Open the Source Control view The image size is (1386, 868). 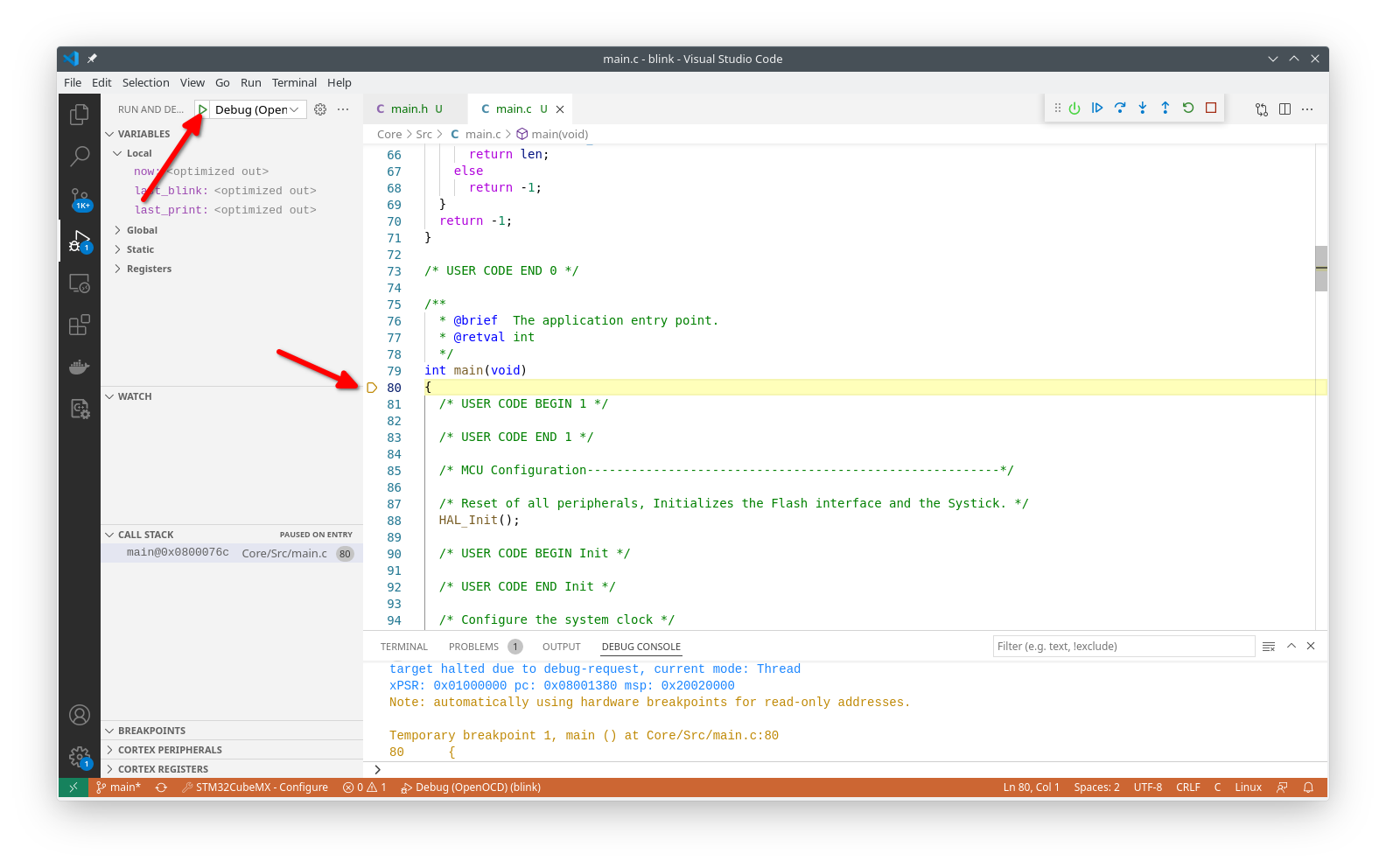pyautogui.click(x=80, y=198)
